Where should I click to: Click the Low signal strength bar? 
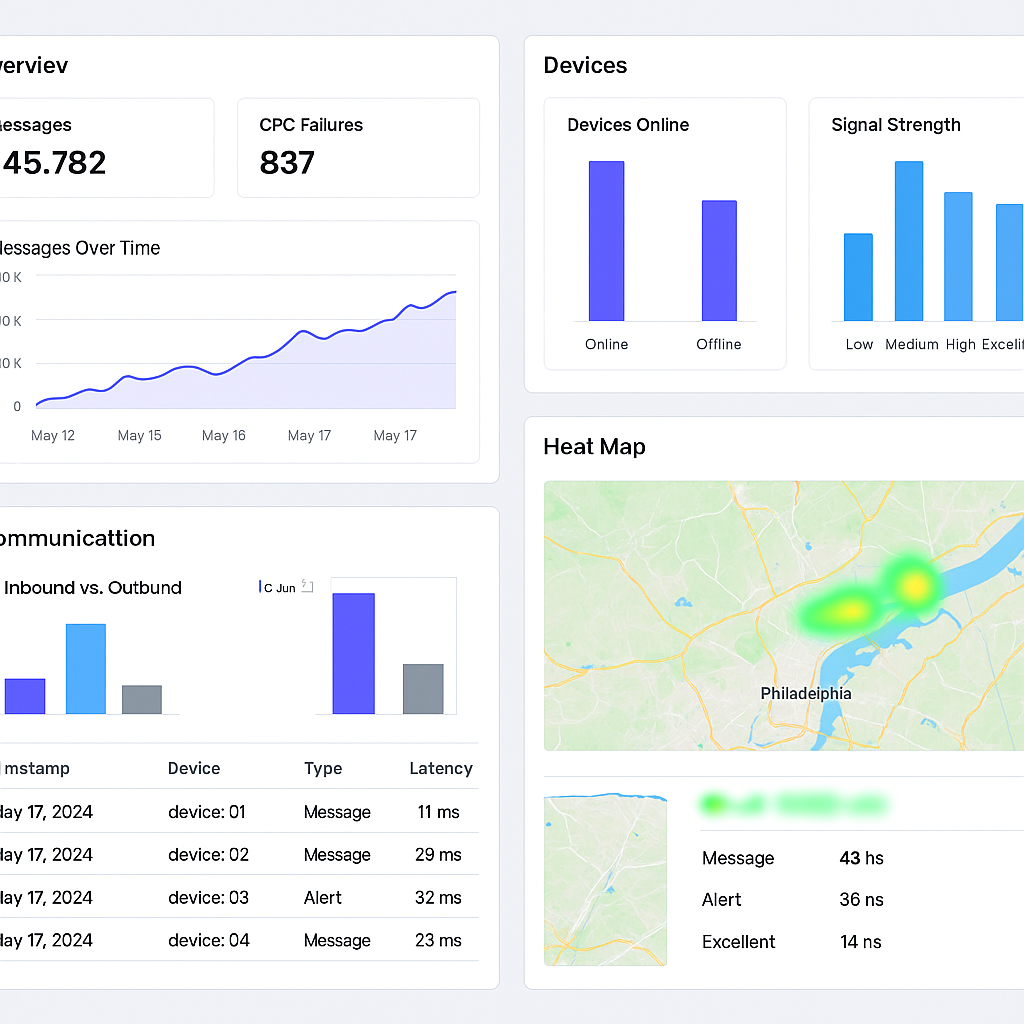(858, 277)
